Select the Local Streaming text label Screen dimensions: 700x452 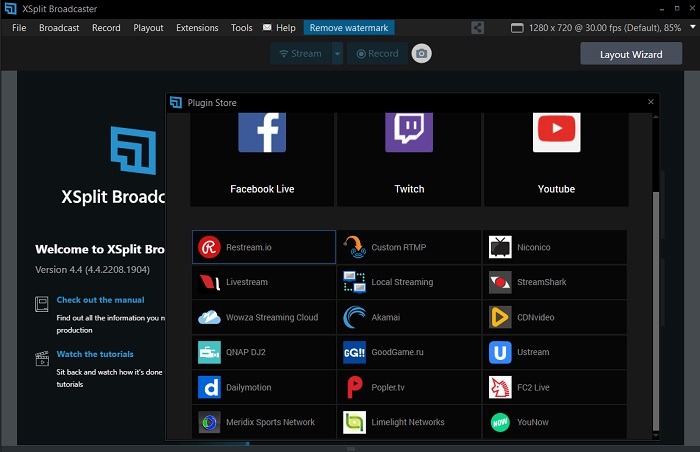[402, 282]
